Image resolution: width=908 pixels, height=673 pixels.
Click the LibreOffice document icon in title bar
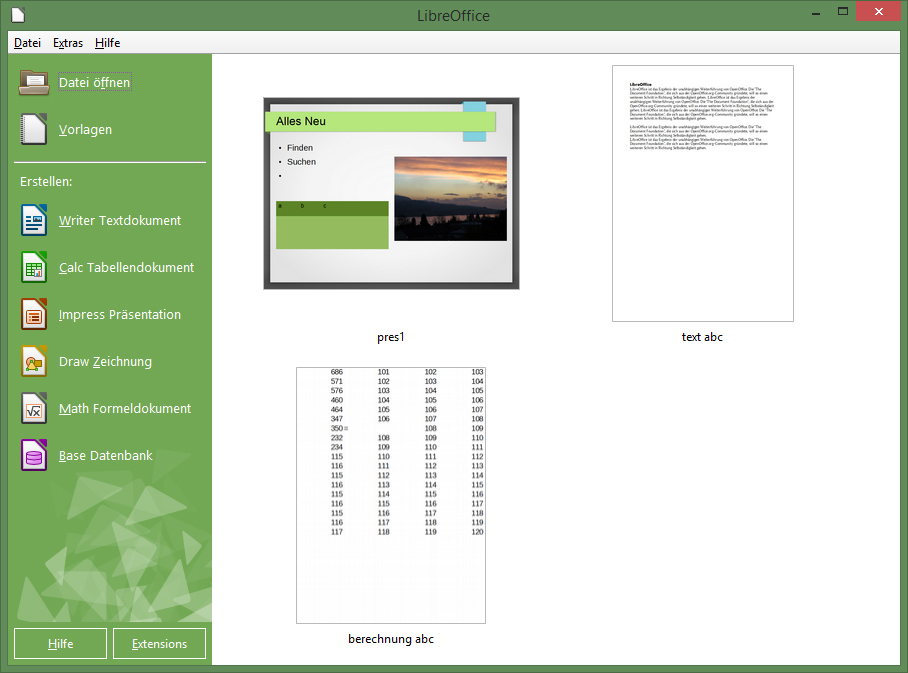[18, 14]
